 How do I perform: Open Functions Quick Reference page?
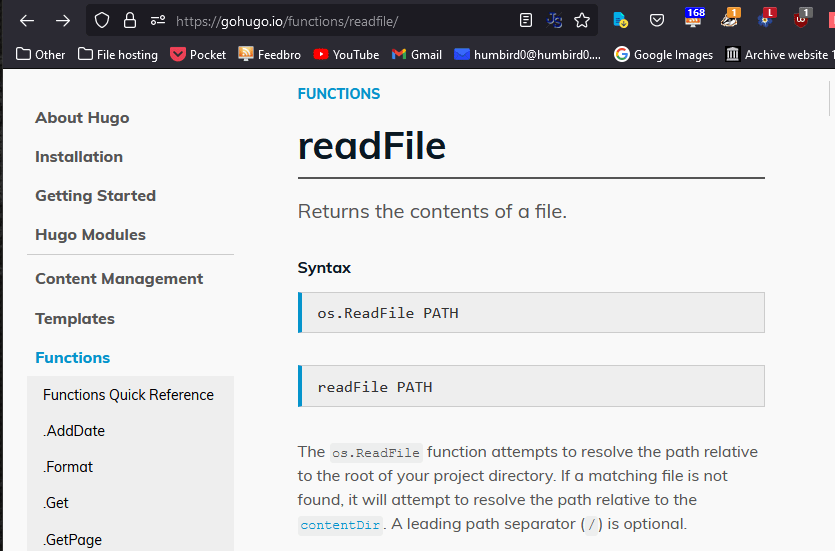(128, 395)
